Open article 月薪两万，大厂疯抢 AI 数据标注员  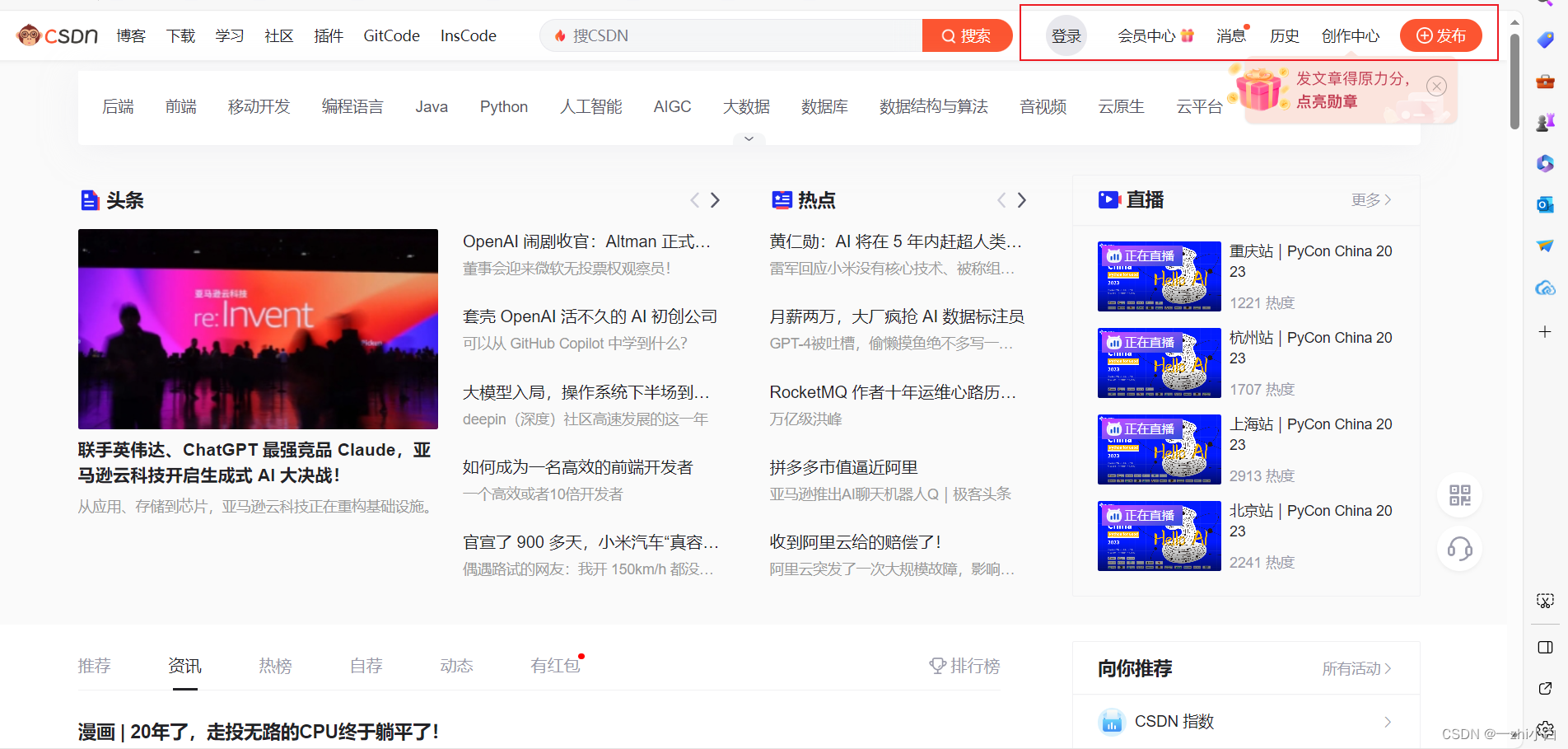click(x=897, y=316)
